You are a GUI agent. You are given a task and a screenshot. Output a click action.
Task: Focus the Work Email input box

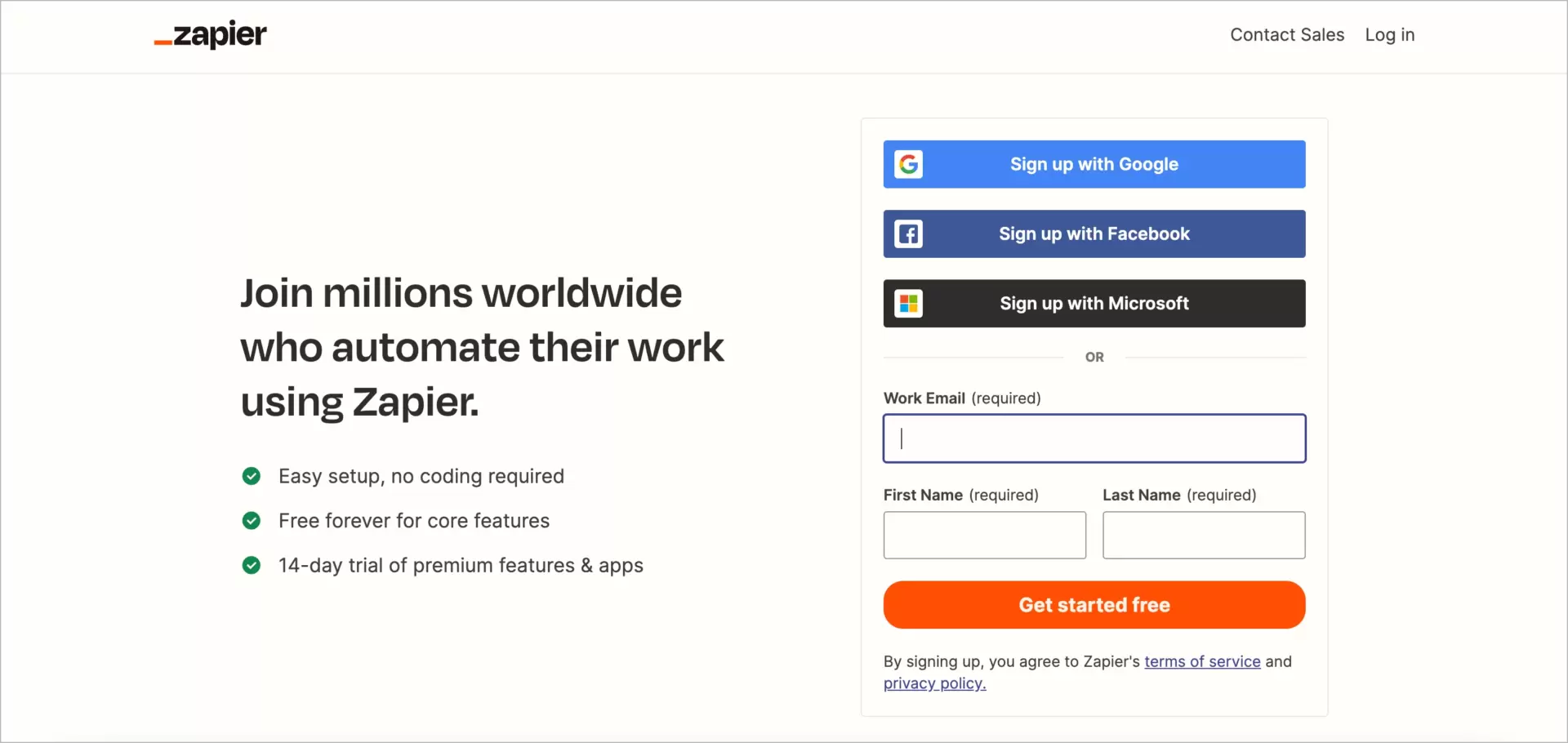coord(1094,438)
